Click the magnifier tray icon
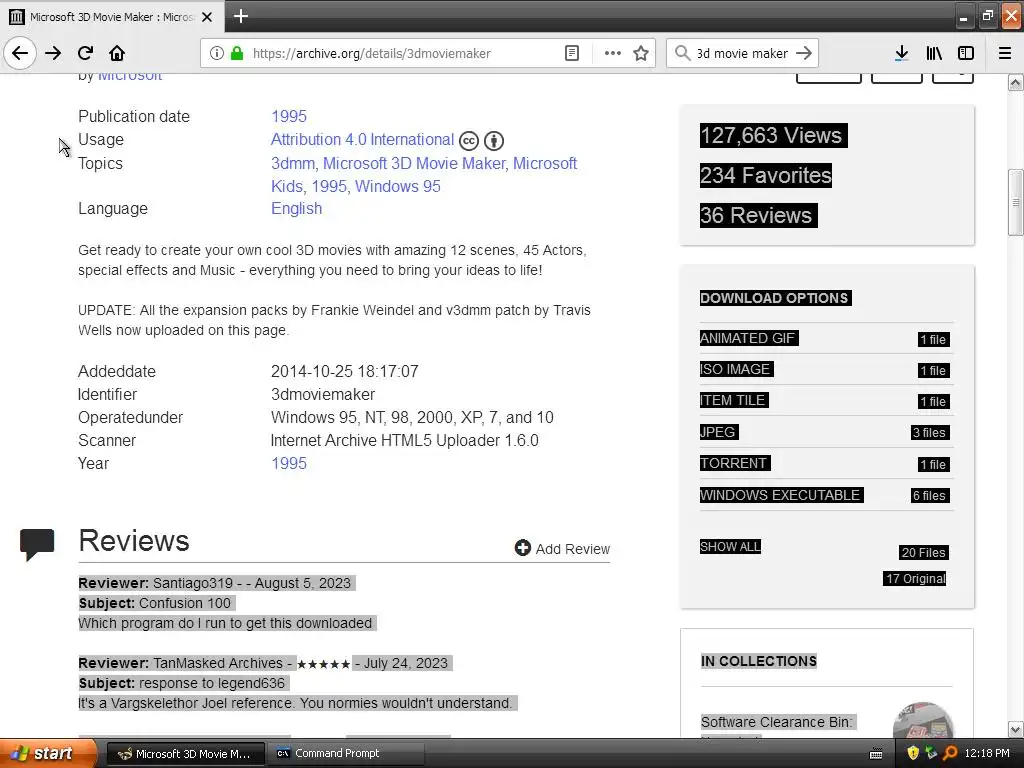This screenshot has height=768, width=1024. tap(950, 753)
